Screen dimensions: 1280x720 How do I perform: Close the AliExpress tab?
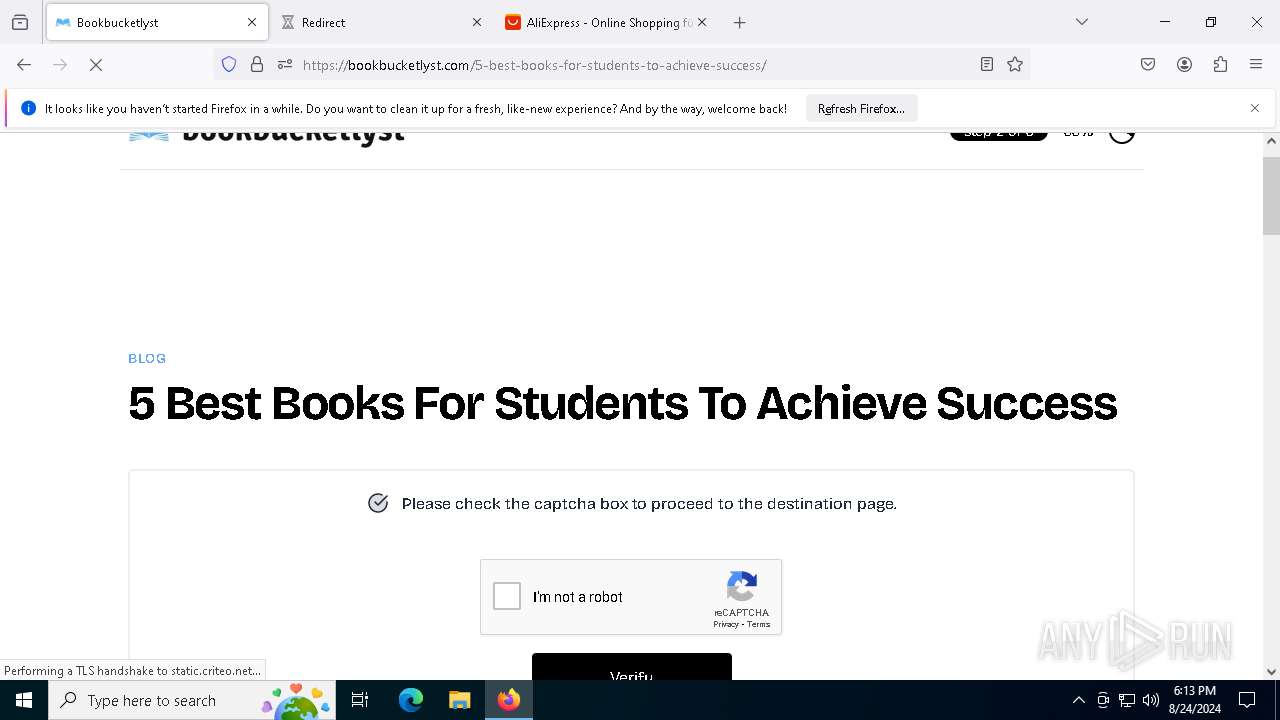click(702, 22)
